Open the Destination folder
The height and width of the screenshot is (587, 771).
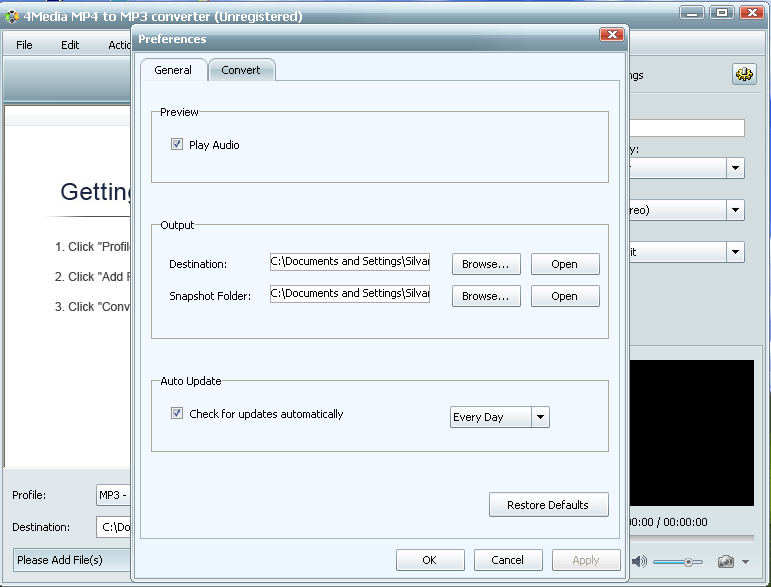[565, 264]
